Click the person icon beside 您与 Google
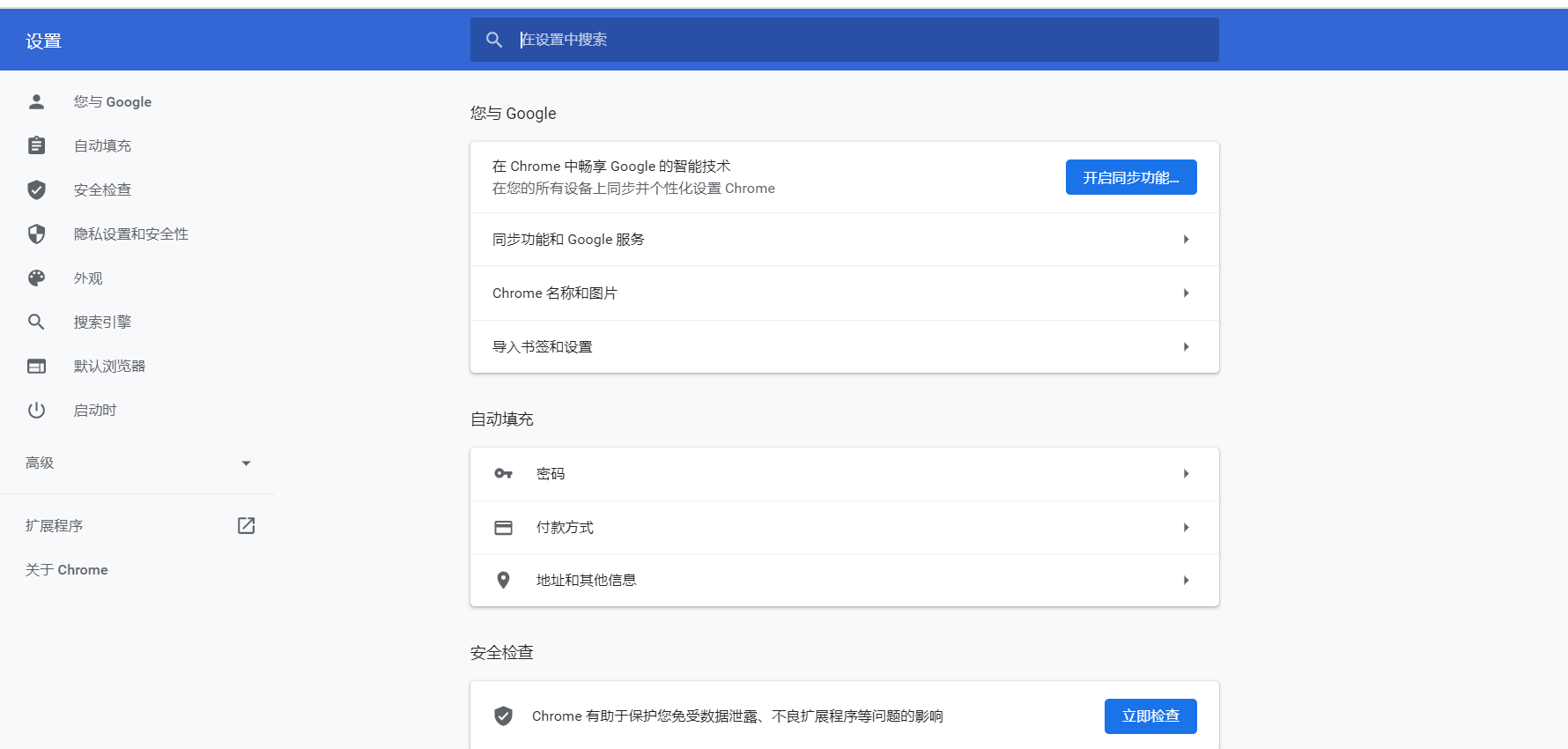The image size is (1568, 749). (x=36, y=101)
